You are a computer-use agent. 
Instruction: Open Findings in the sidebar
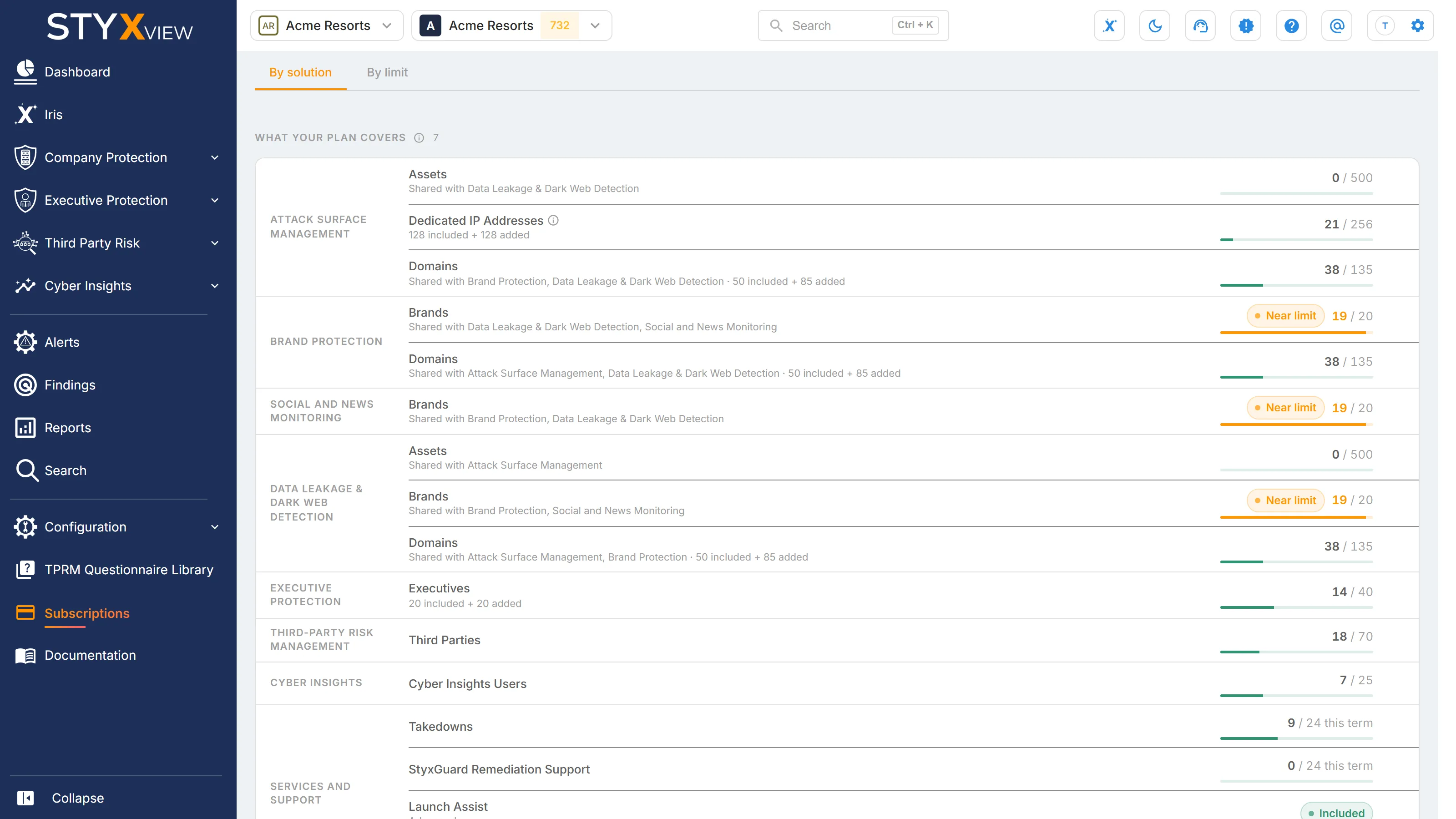coord(55,385)
